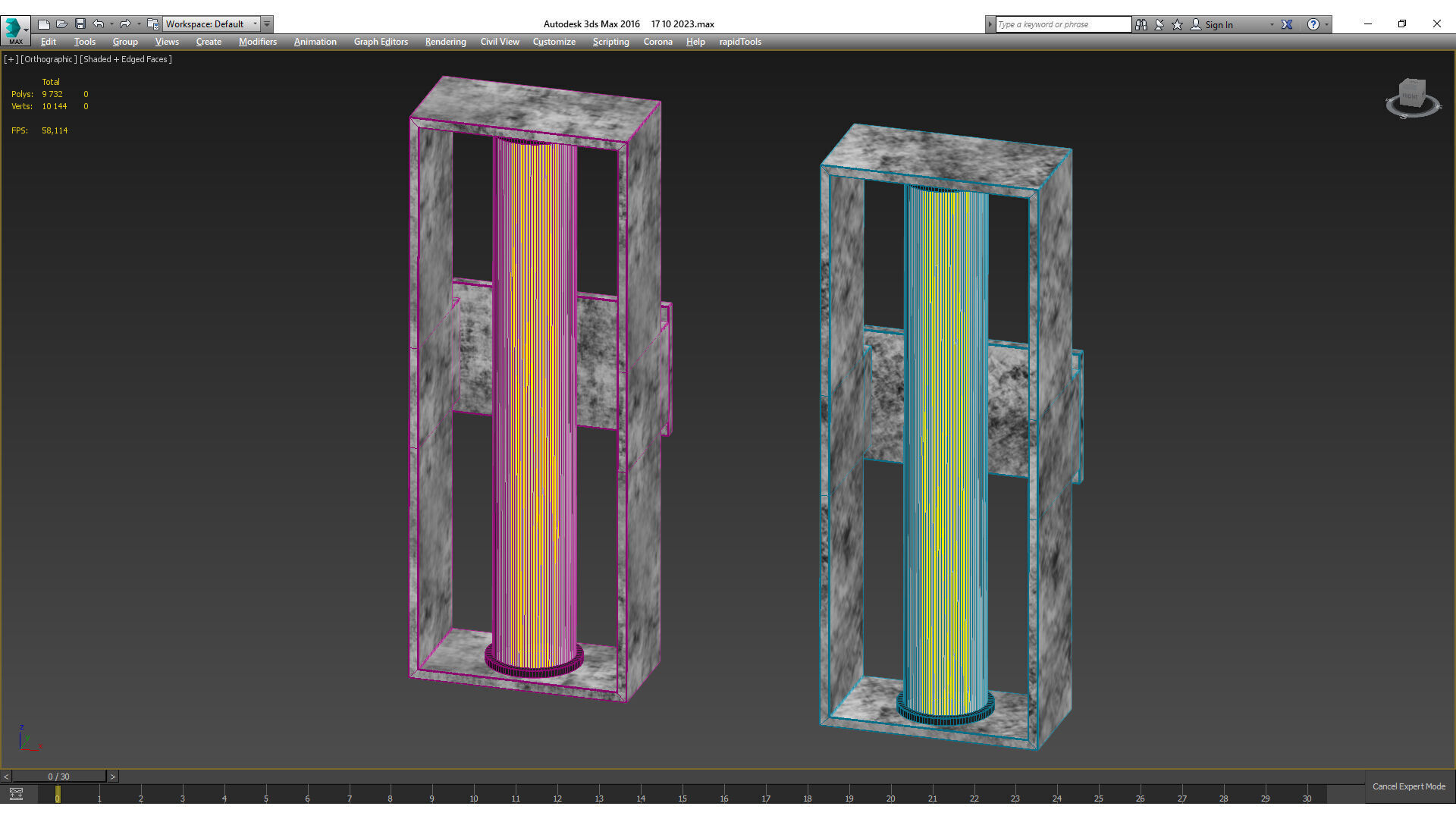The width and height of the screenshot is (1456, 819).
Task: Open Redo history dropdown arrow
Action: point(139,24)
